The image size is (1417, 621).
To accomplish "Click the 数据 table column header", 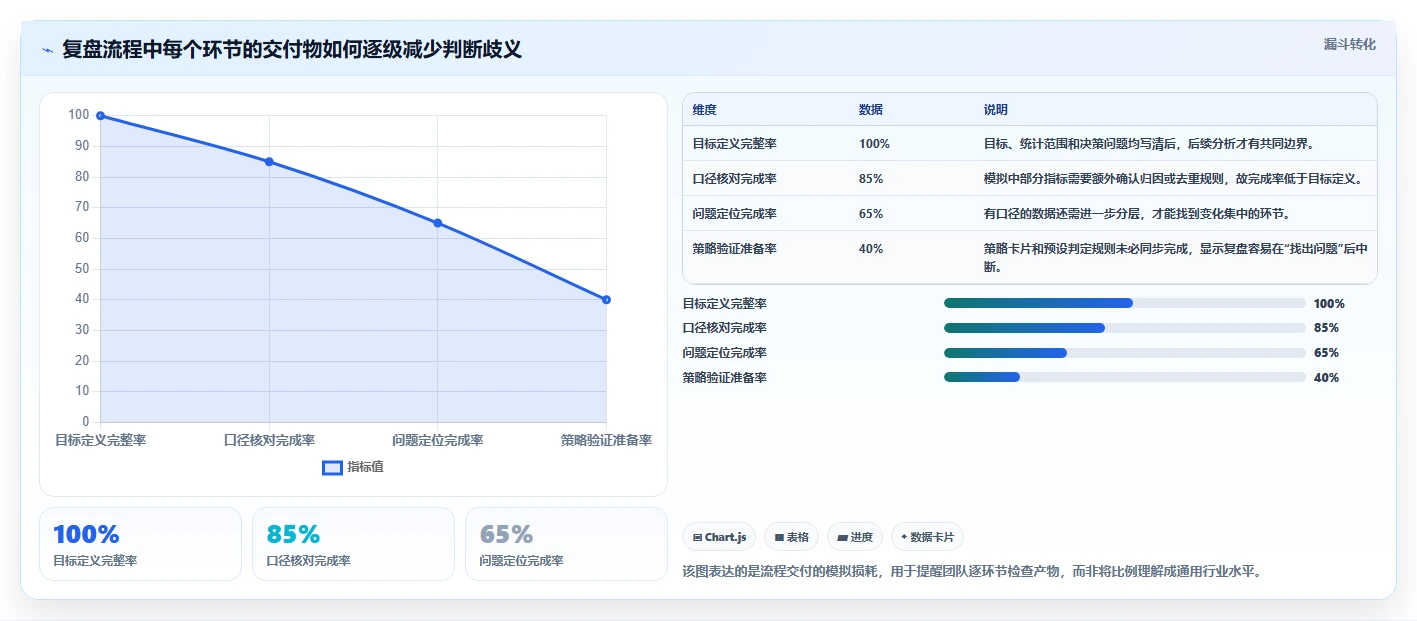I will coord(871,110).
